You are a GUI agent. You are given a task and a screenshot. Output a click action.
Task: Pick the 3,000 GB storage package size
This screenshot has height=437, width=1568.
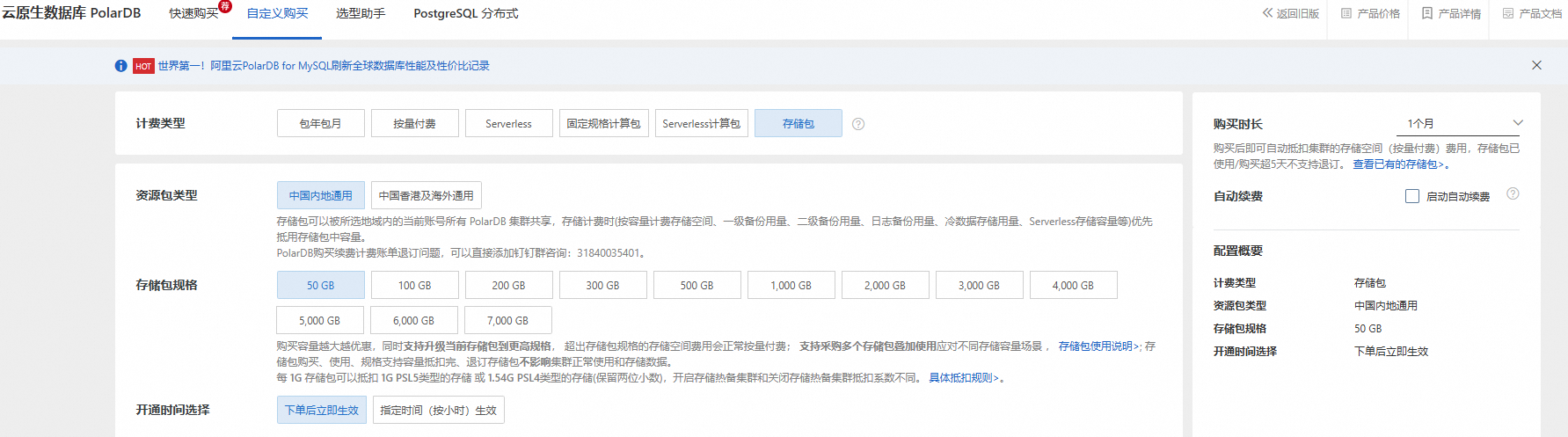point(980,285)
